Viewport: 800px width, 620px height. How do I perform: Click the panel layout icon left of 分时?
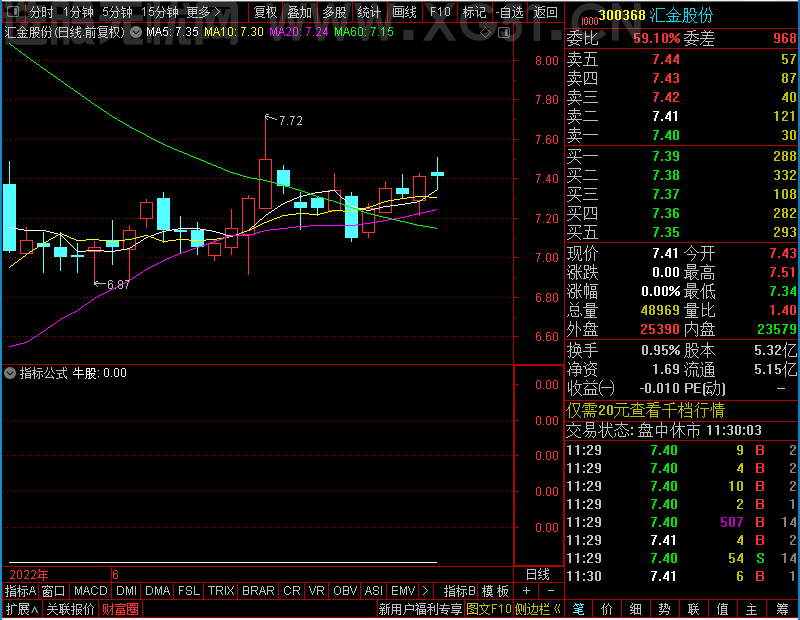pyautogui.click(x=13, y=11)
